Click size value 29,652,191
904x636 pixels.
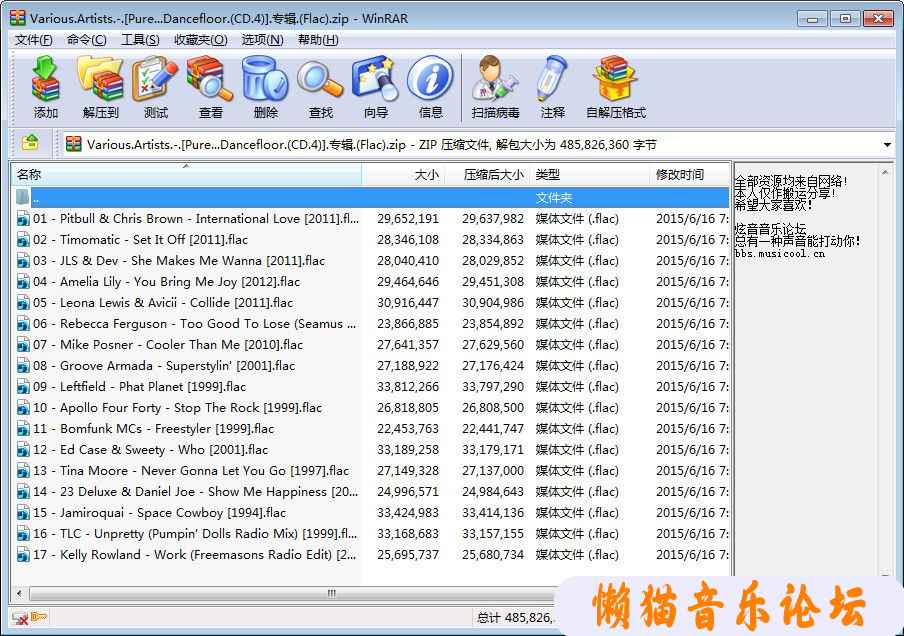coord(408,219)
